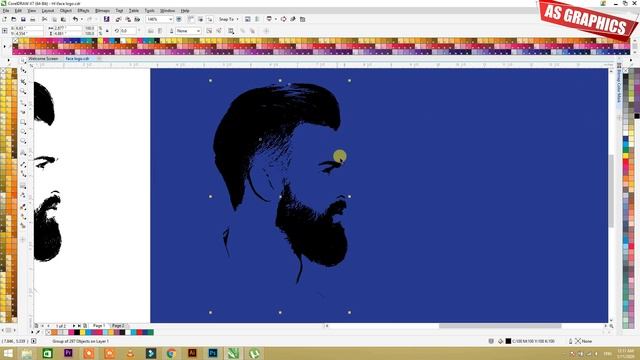
Task: Expand the Snap To dropdown
Action: click(237, 19)
